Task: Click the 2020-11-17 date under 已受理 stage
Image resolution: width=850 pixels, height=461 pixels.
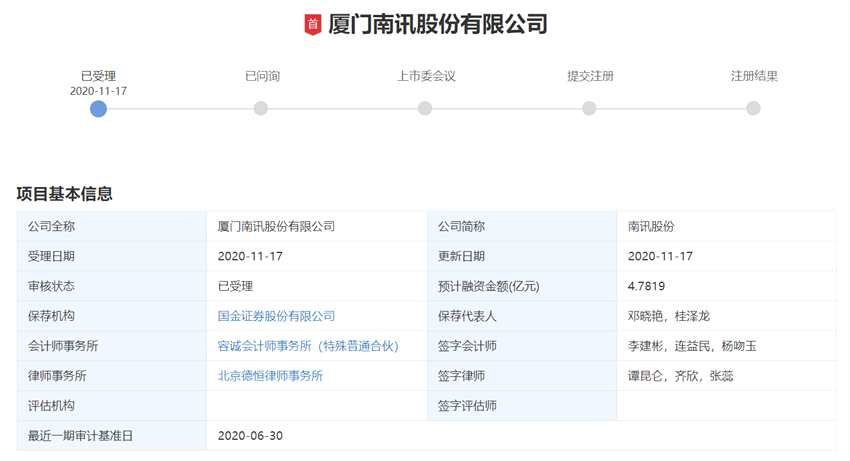Action: tap(98, 91)
